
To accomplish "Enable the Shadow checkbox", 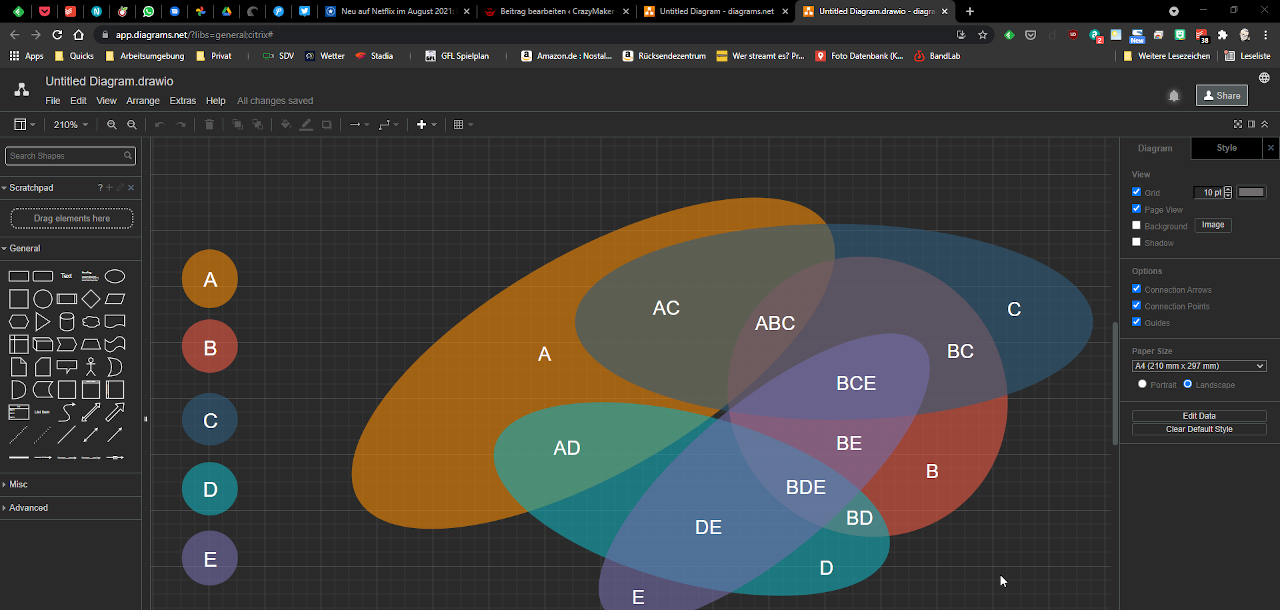I will pos(1136,242).
